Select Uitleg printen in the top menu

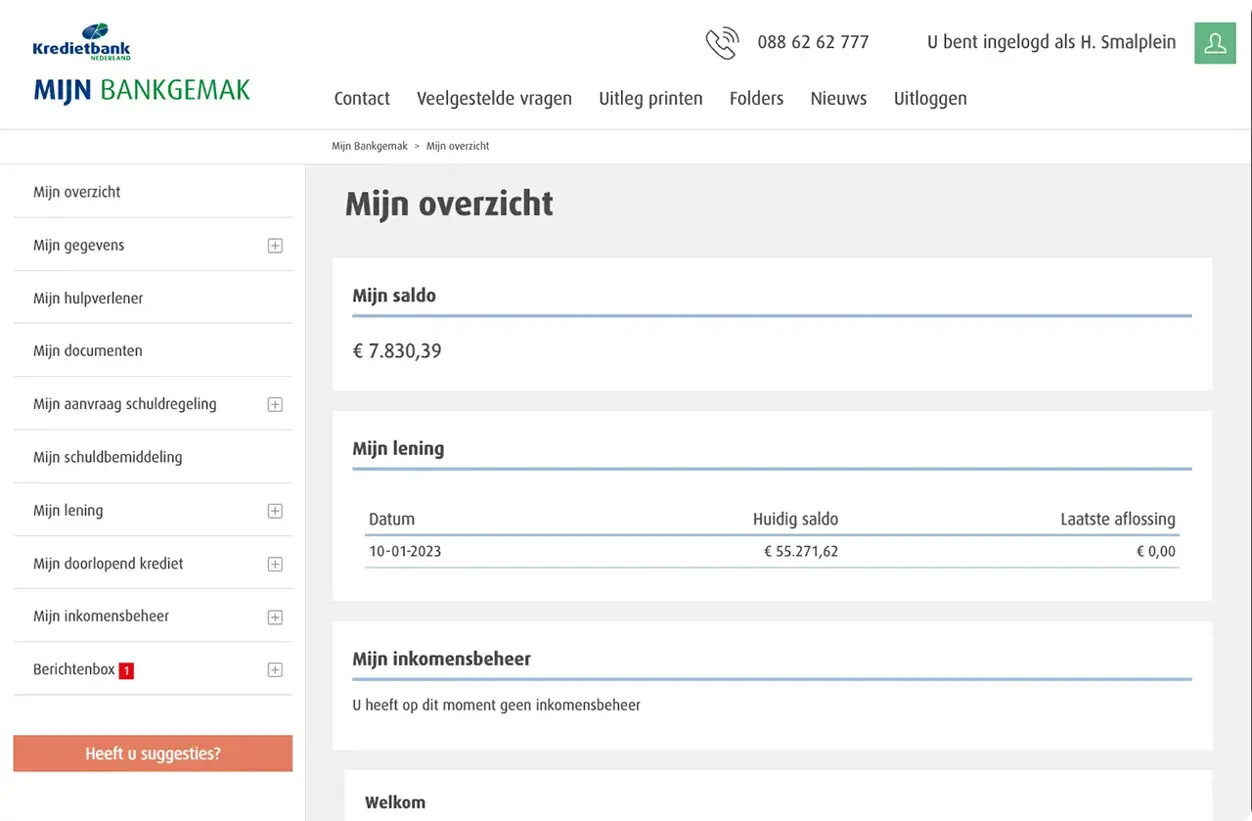point(651,98)
